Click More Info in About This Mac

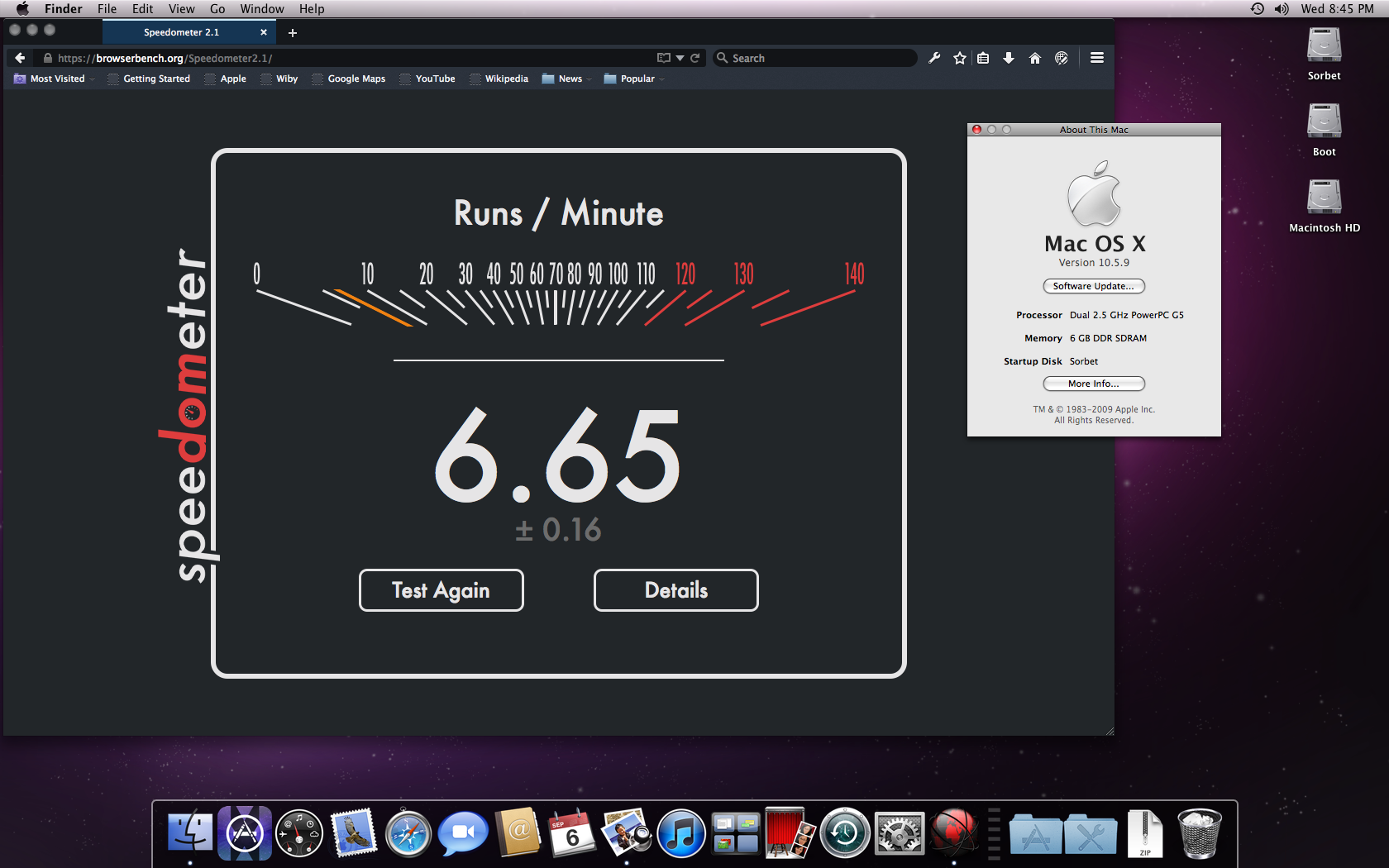(x=1094, y=384)
